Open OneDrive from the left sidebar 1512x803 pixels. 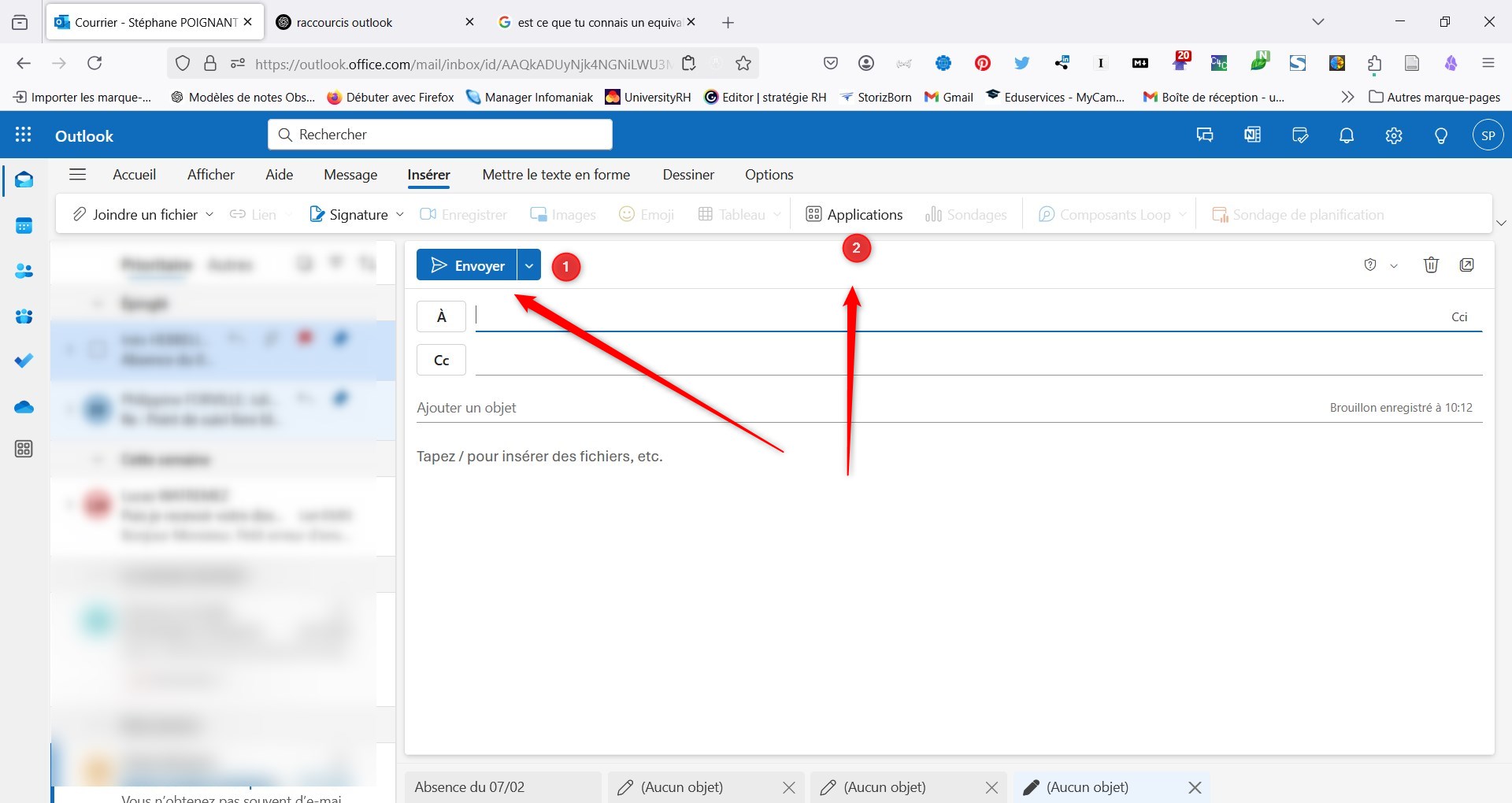(x=24, y=407)
